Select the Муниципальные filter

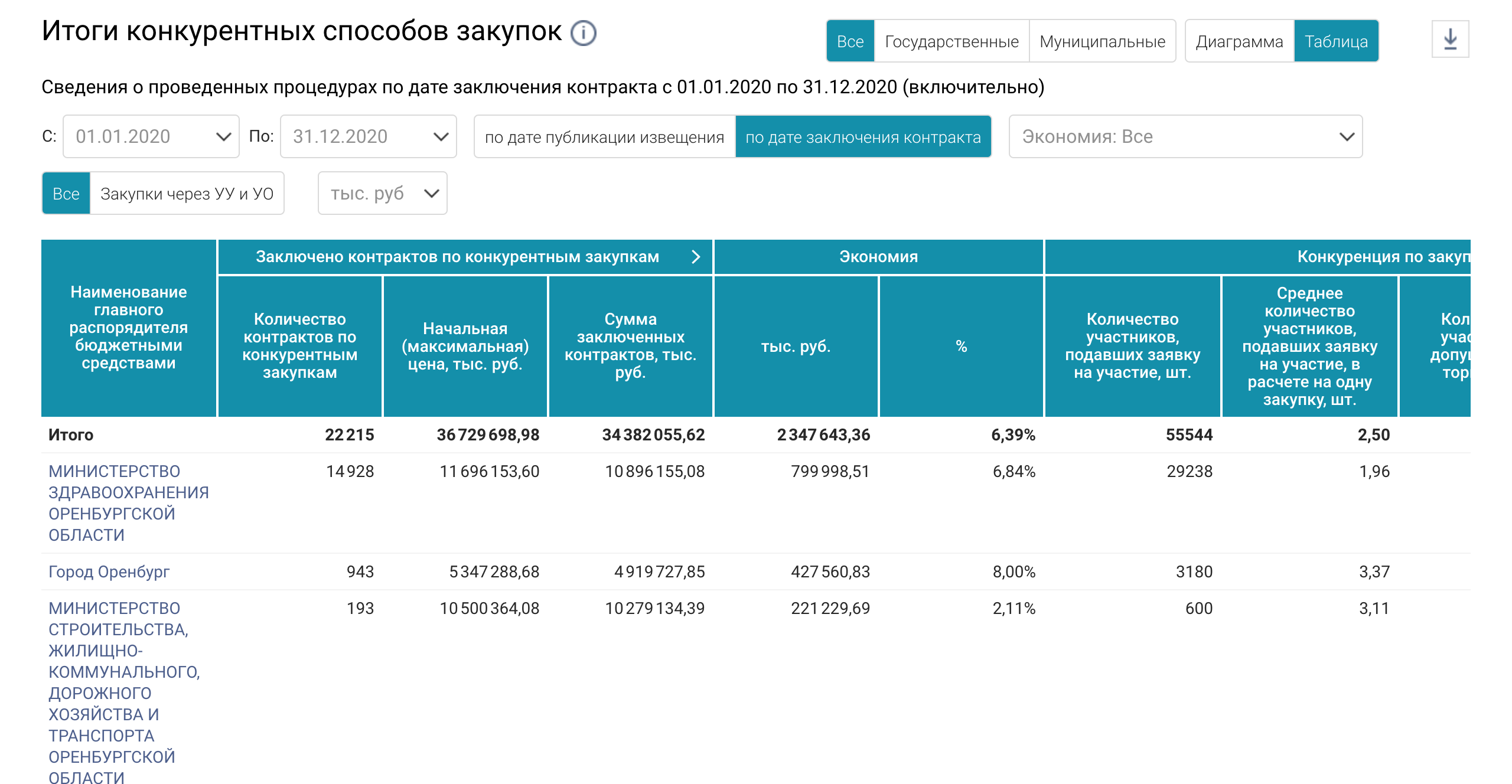pos(1102,41)
